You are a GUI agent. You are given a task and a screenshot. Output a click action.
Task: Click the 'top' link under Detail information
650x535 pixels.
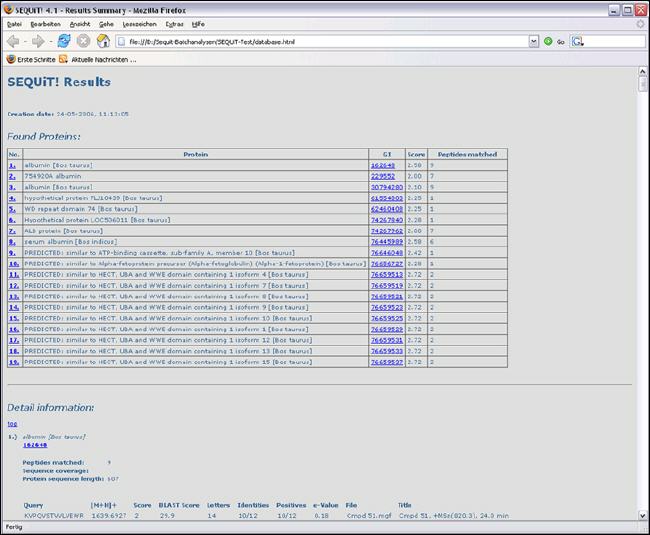[x=12, y=424]
